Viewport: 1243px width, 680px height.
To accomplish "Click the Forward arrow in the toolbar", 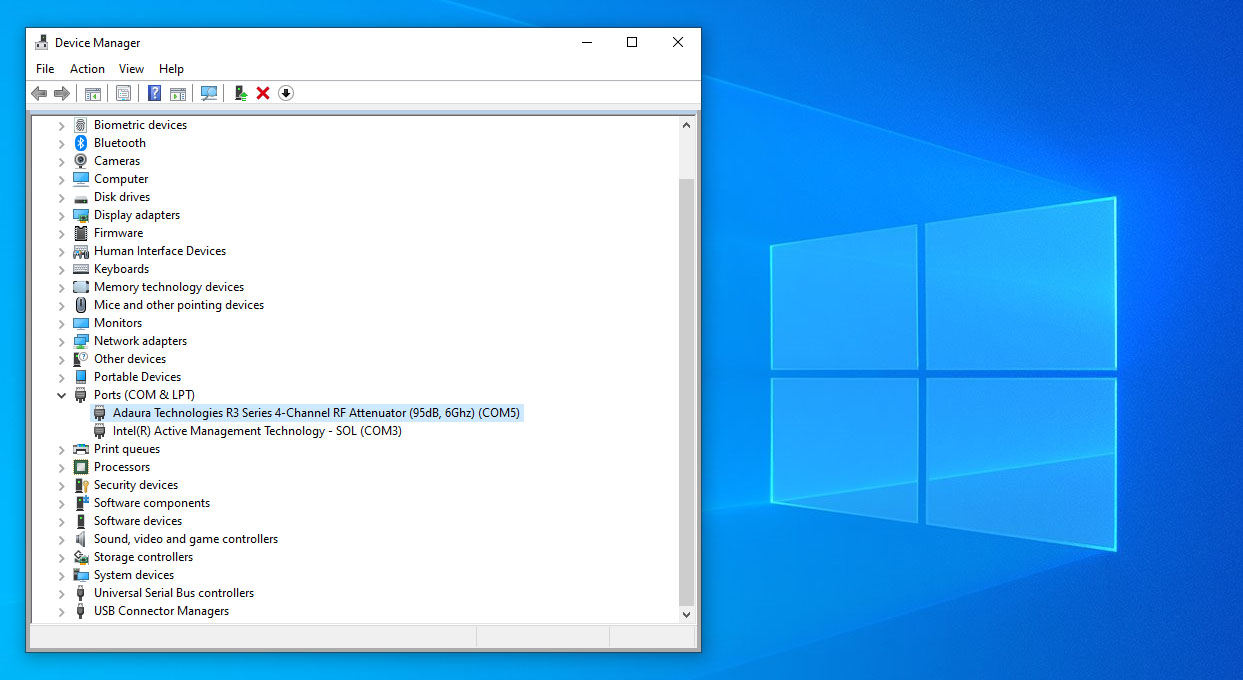I will pyautogui.click(x=62, y=93).
